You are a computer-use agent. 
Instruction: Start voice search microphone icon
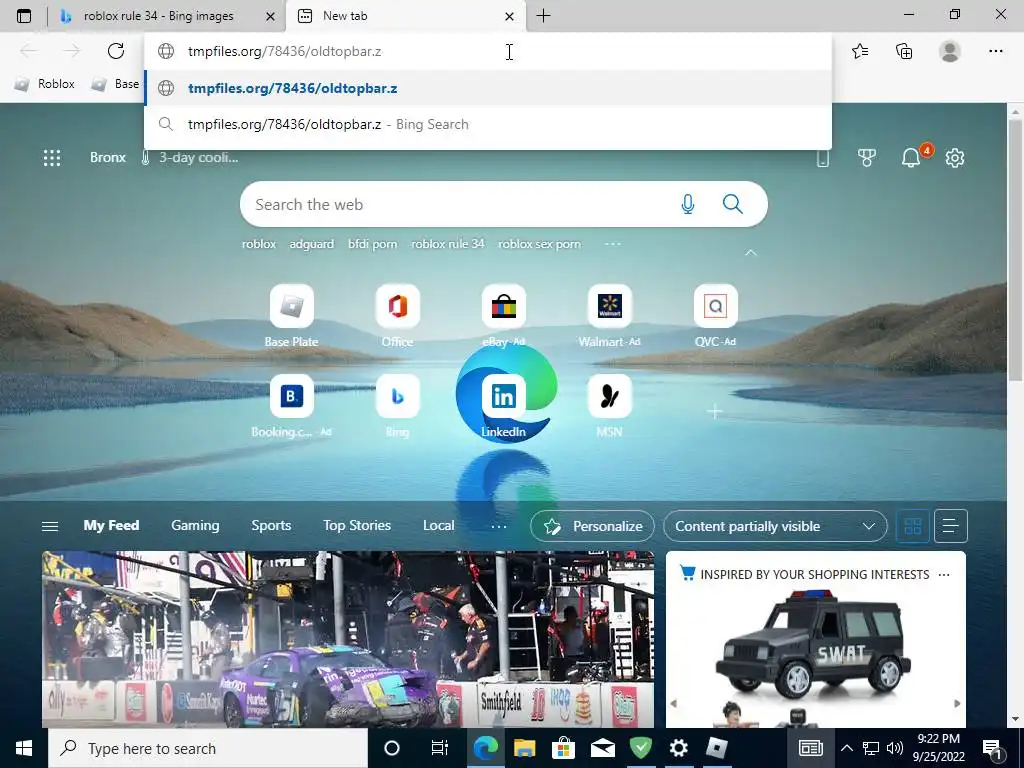(688, 204)
